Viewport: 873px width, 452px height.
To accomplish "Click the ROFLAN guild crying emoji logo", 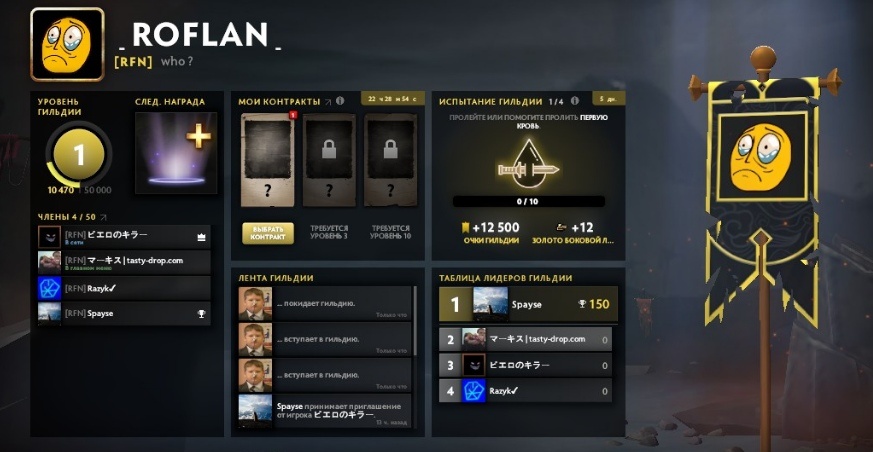I will click(67, 44).
